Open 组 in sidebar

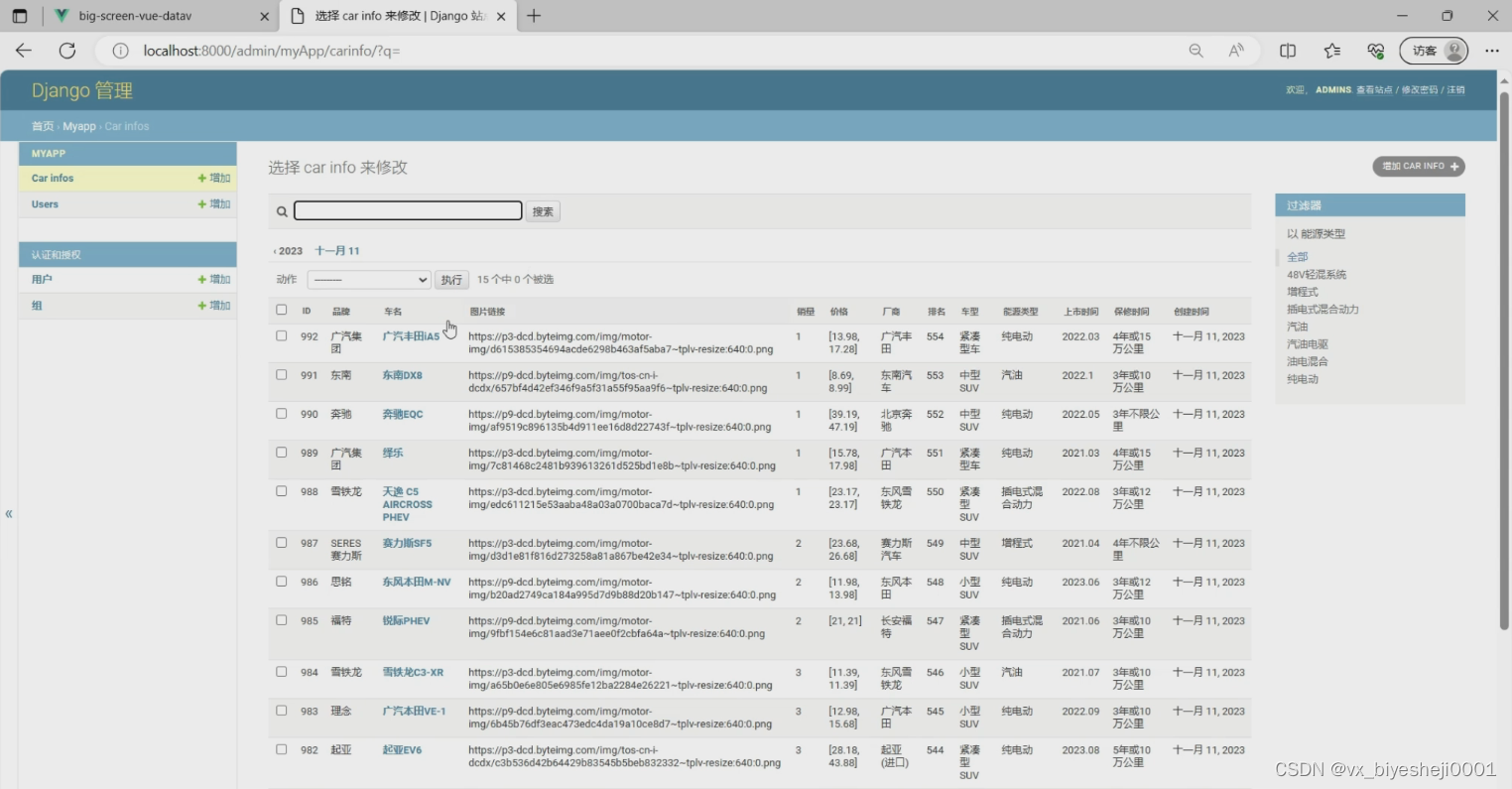click(37, 306)
